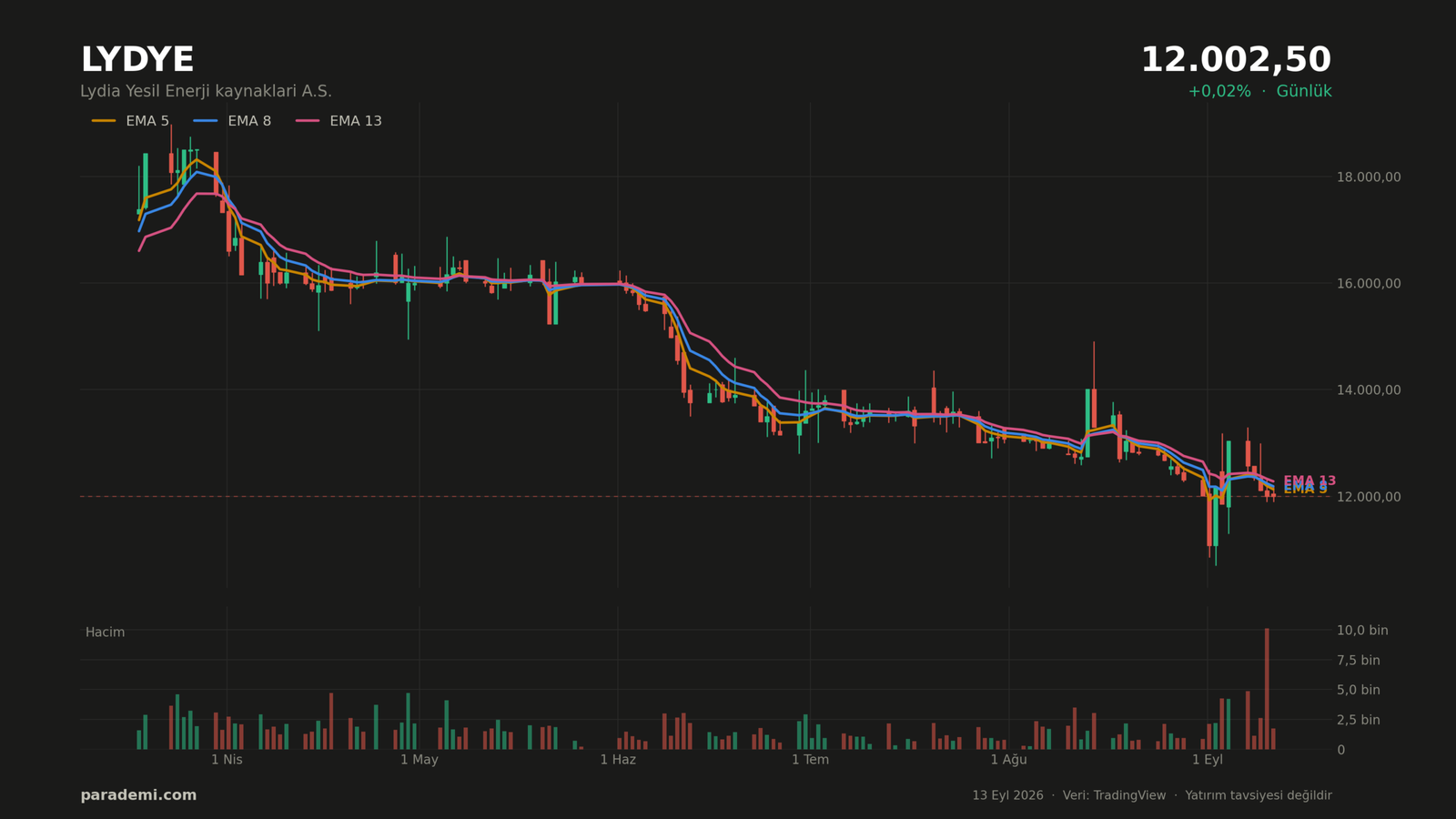Click the company name Lydia Yesil Enerji kaynaklari A.S.
The height and width of the screenshot is (819, 1456).
tap(206, 92)
